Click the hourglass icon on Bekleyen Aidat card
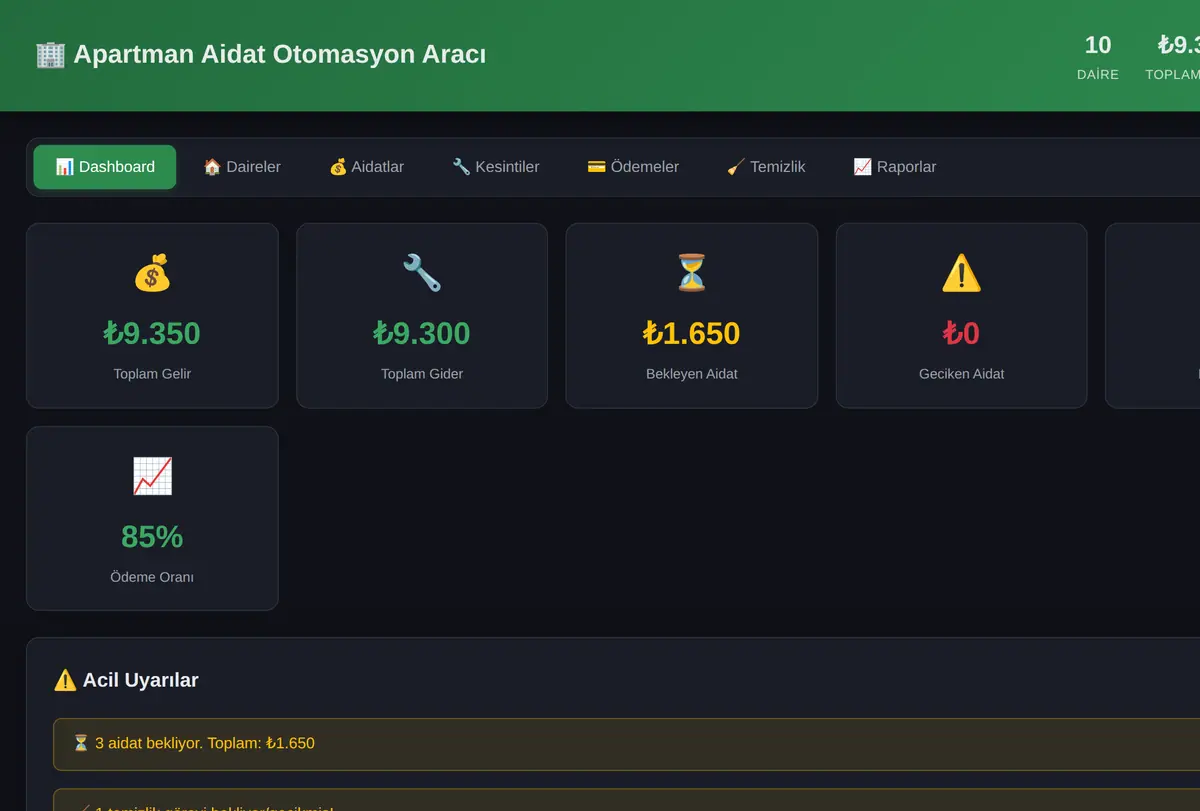This screenshot has height=811, width=1200. click(x=692, y=273)
